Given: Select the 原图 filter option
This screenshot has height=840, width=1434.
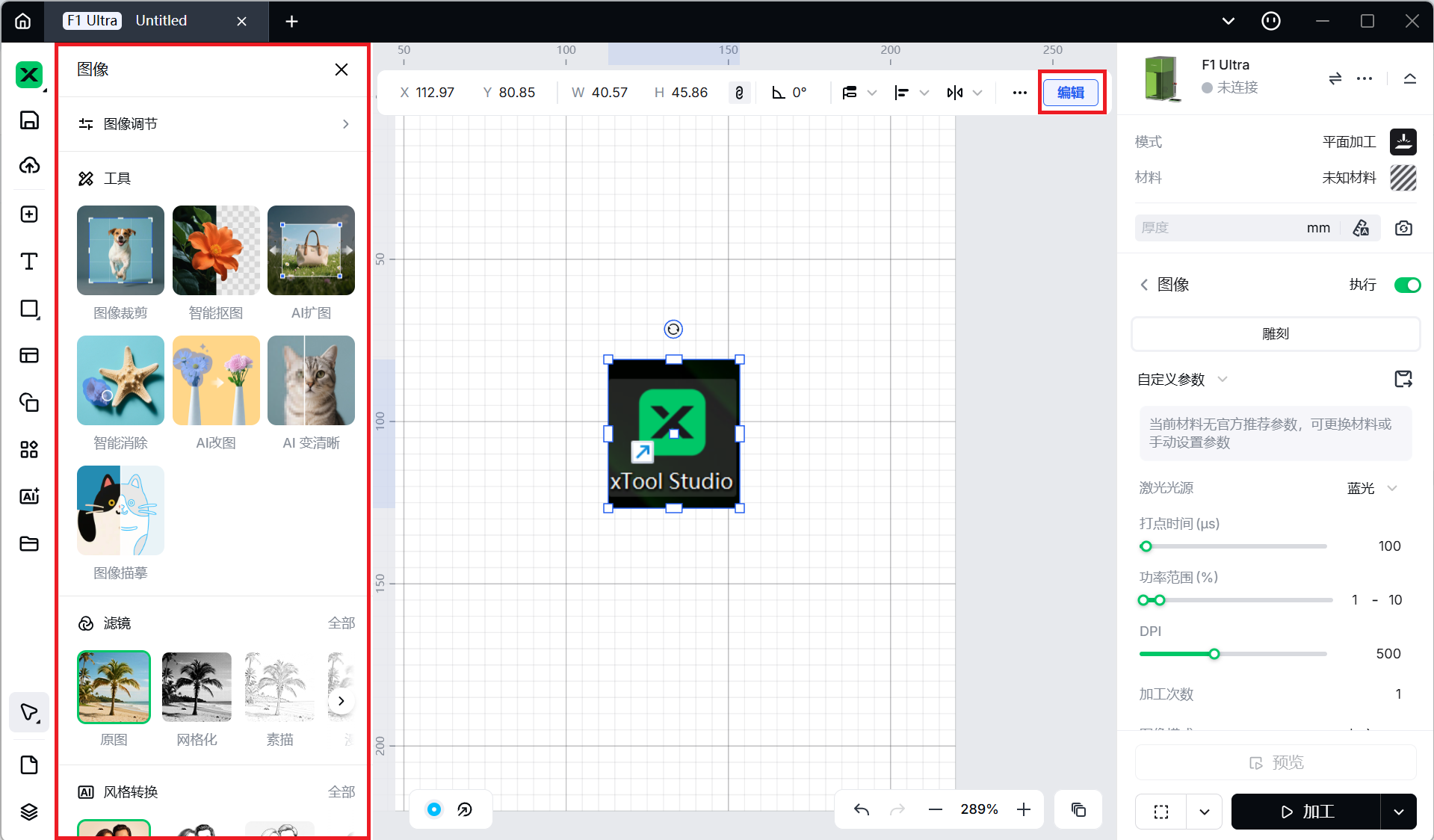Looking at the screenshot, I should pyautogui.click(x=114, y=688).
